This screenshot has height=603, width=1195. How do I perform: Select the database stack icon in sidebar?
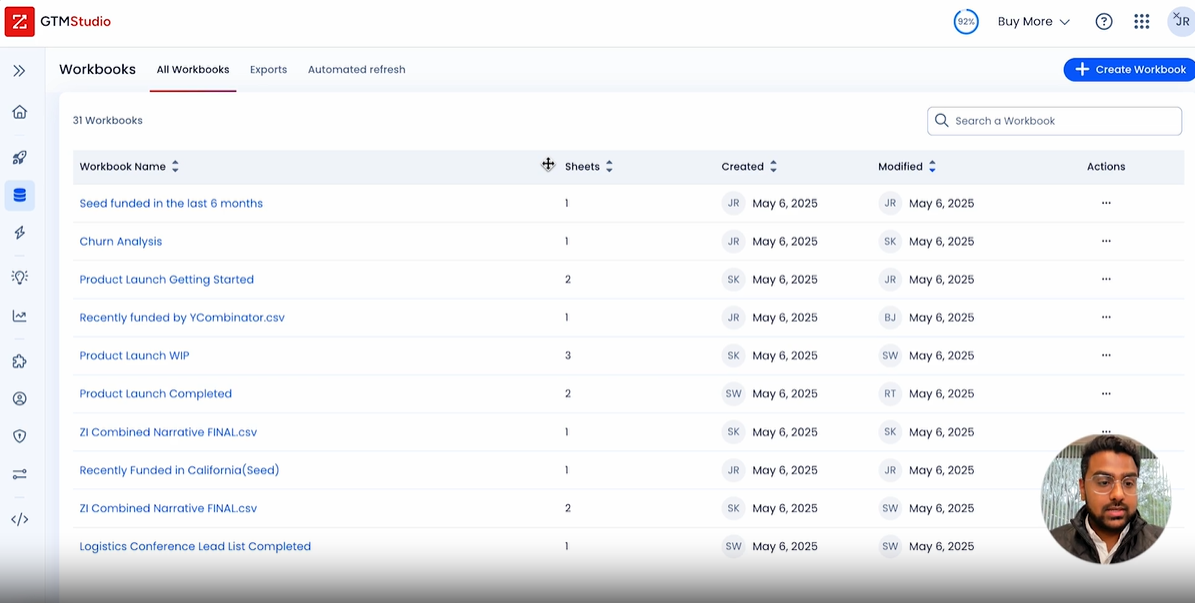click(20, 196)
